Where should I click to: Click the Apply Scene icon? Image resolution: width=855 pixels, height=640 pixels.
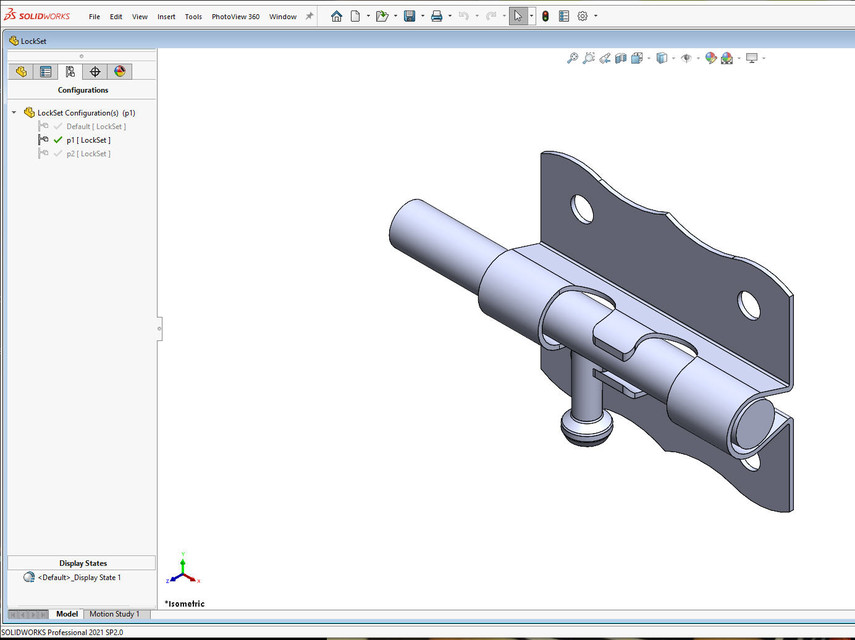point(726,57)
